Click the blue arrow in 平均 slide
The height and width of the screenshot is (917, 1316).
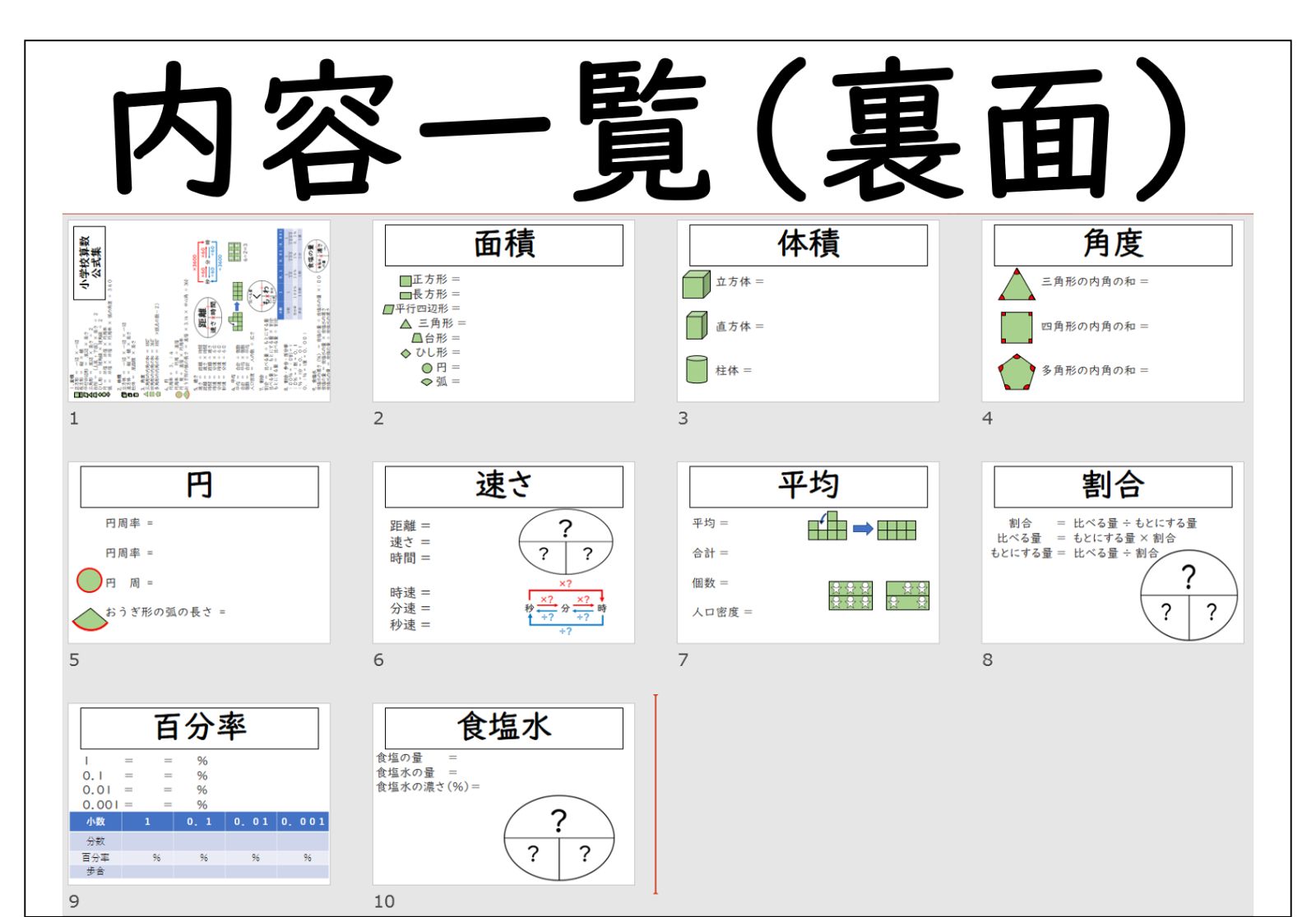863,529
